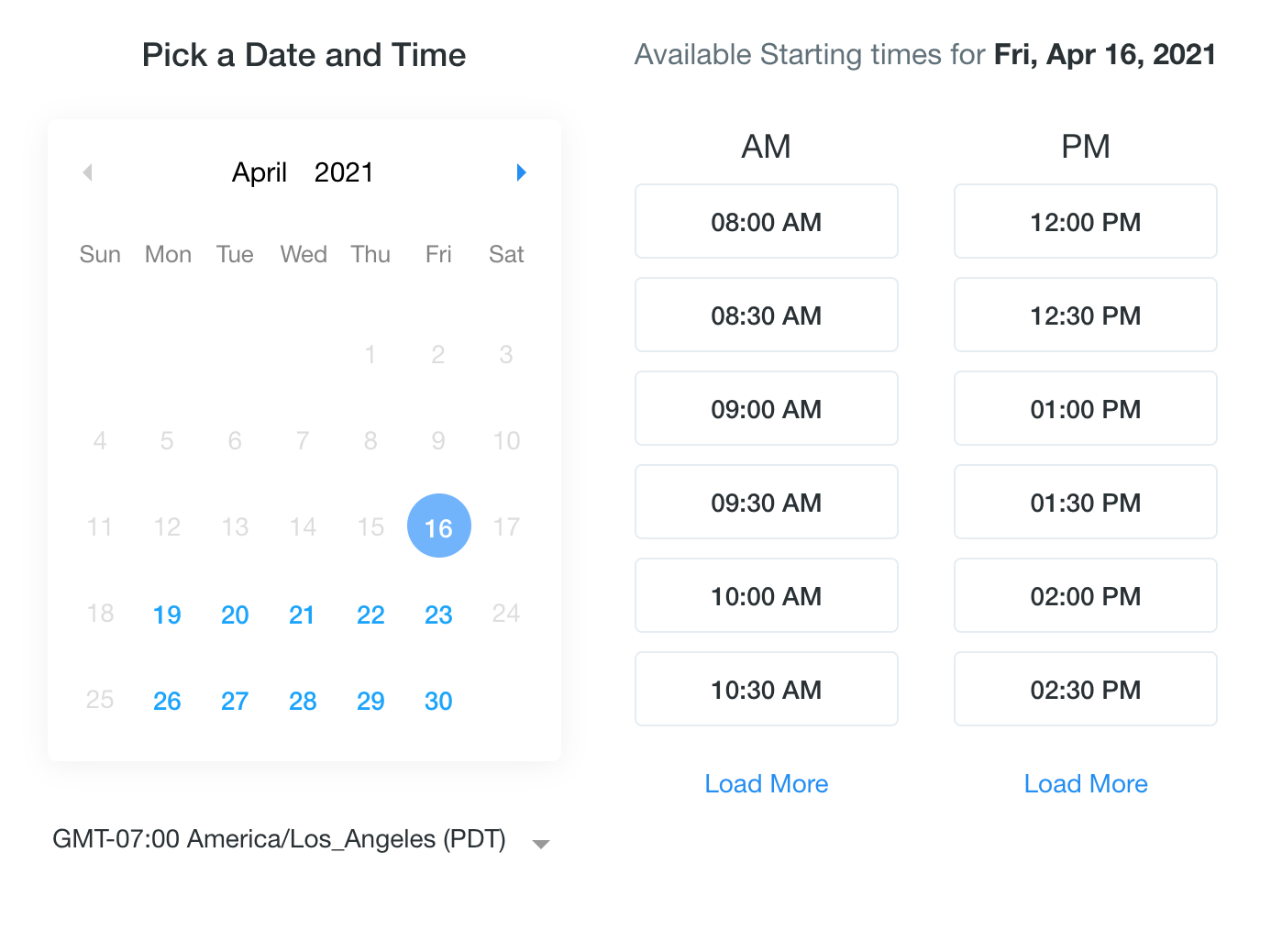The width and height of the screenshot is (1271, 952).
Task: Load more AM time slots
Action: (x=767, y=783)
